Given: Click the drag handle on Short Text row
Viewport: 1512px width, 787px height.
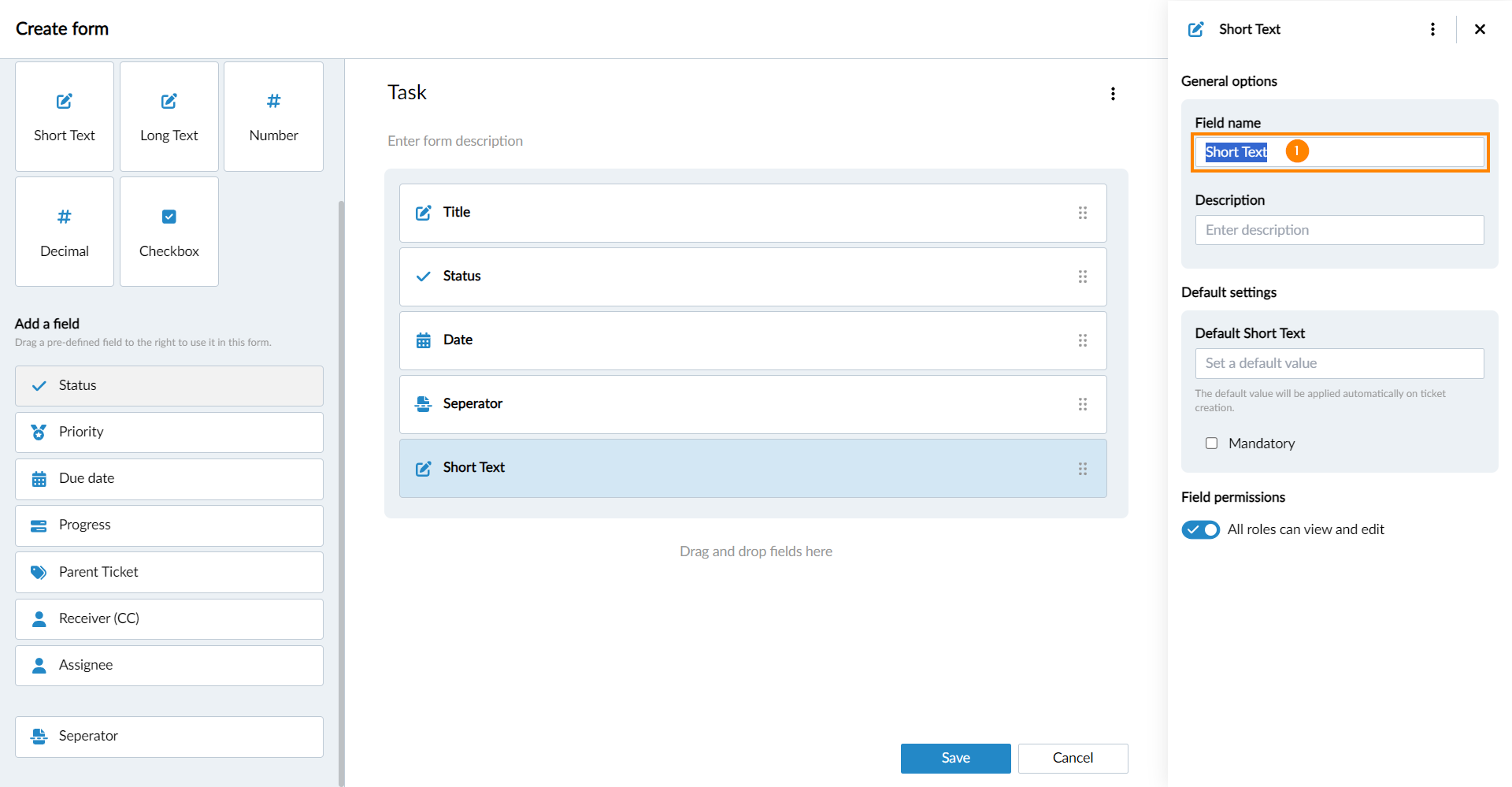Looking at the screenshot, I should [x=1082, y=468].
